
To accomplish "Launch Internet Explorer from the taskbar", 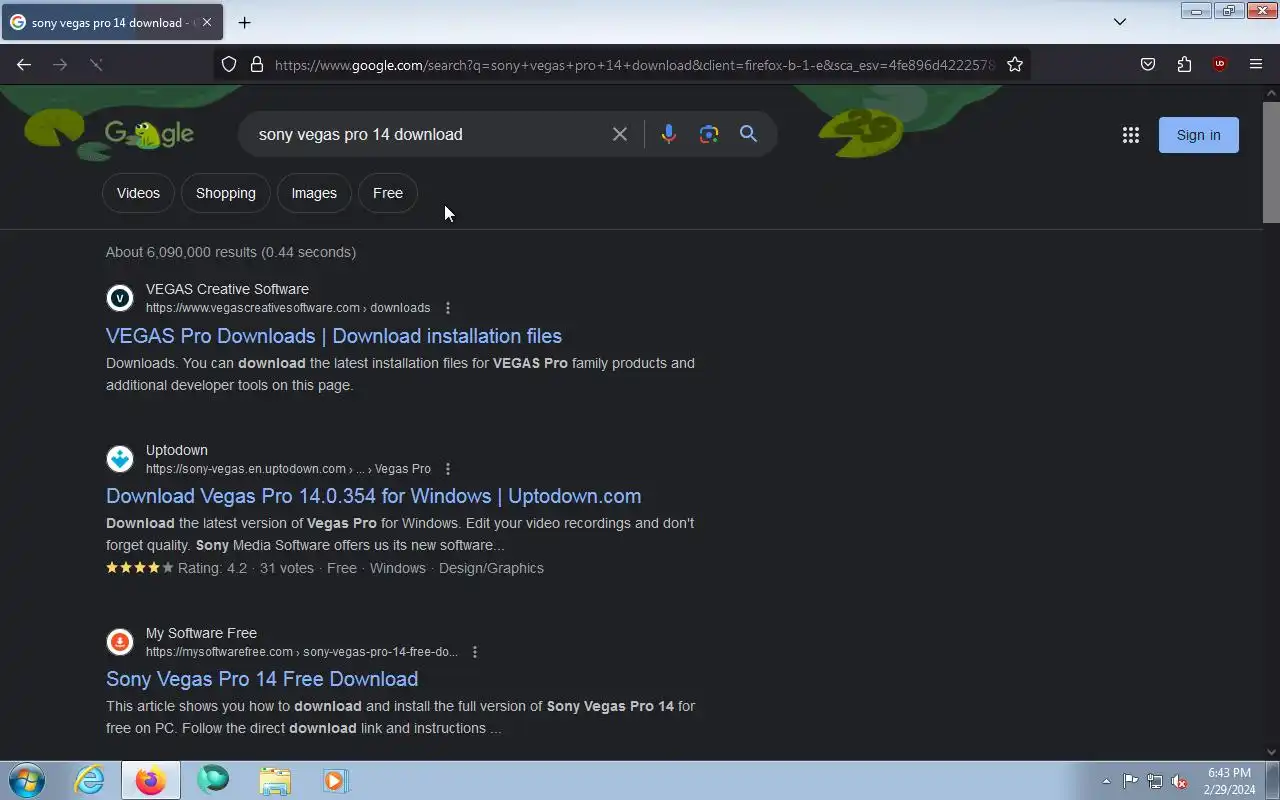I will [90, 780].
